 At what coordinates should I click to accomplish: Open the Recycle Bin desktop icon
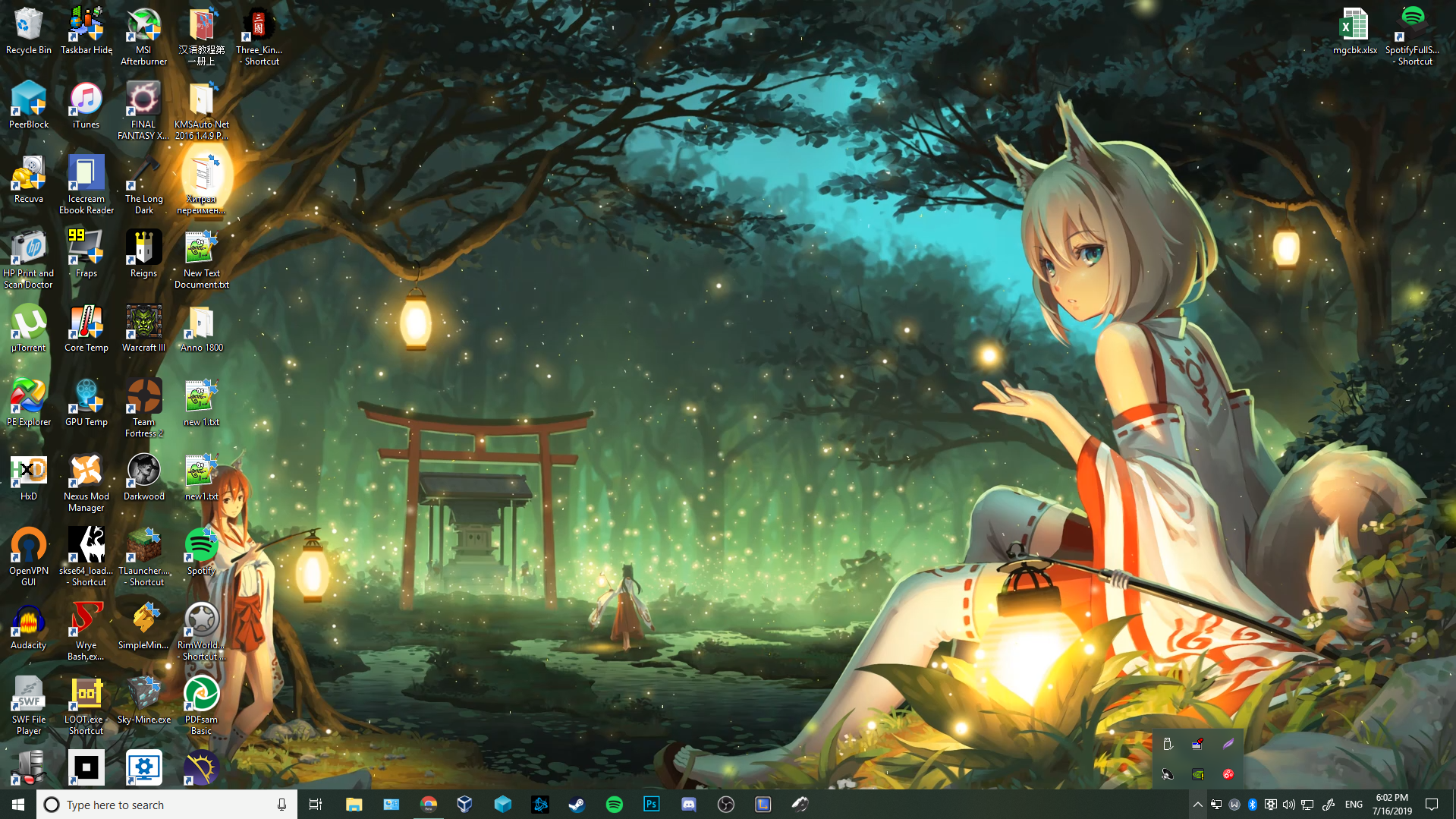28,31
